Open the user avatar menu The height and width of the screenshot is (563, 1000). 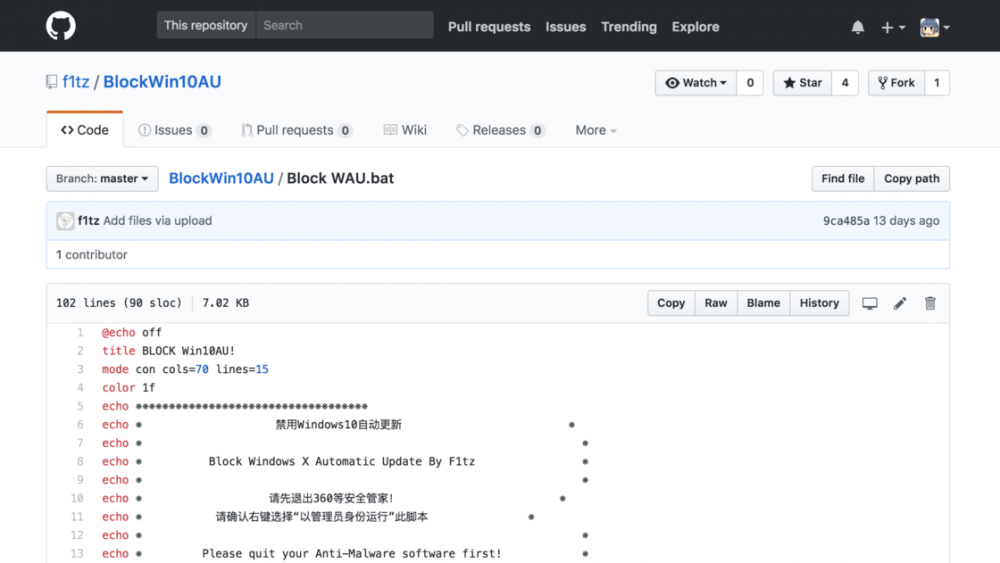935,27
